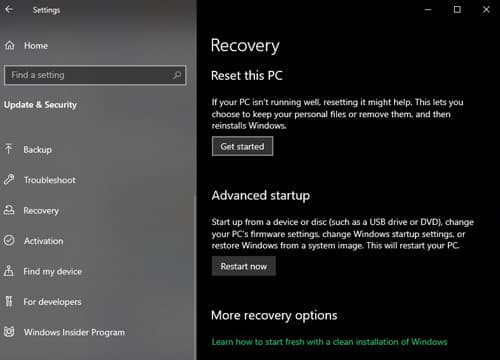Screen dimensions: 500x360
Task: Maximize the Settings window
Action: pyautogui.click(x=457, y=10)
